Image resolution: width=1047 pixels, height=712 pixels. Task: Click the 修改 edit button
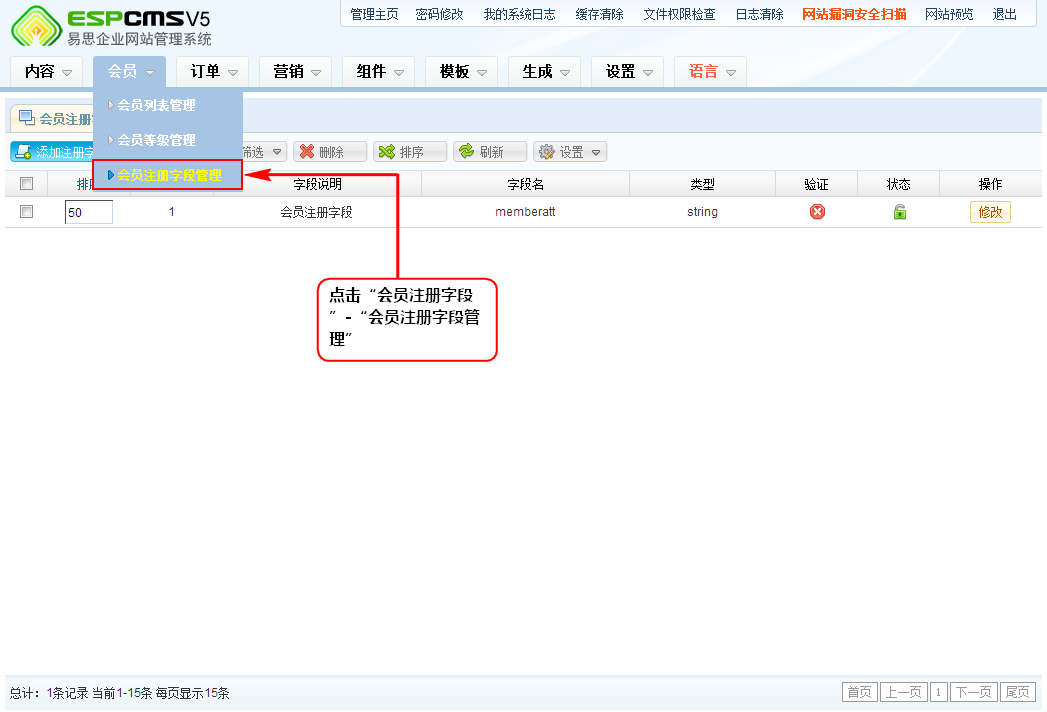tap(990, 212)
